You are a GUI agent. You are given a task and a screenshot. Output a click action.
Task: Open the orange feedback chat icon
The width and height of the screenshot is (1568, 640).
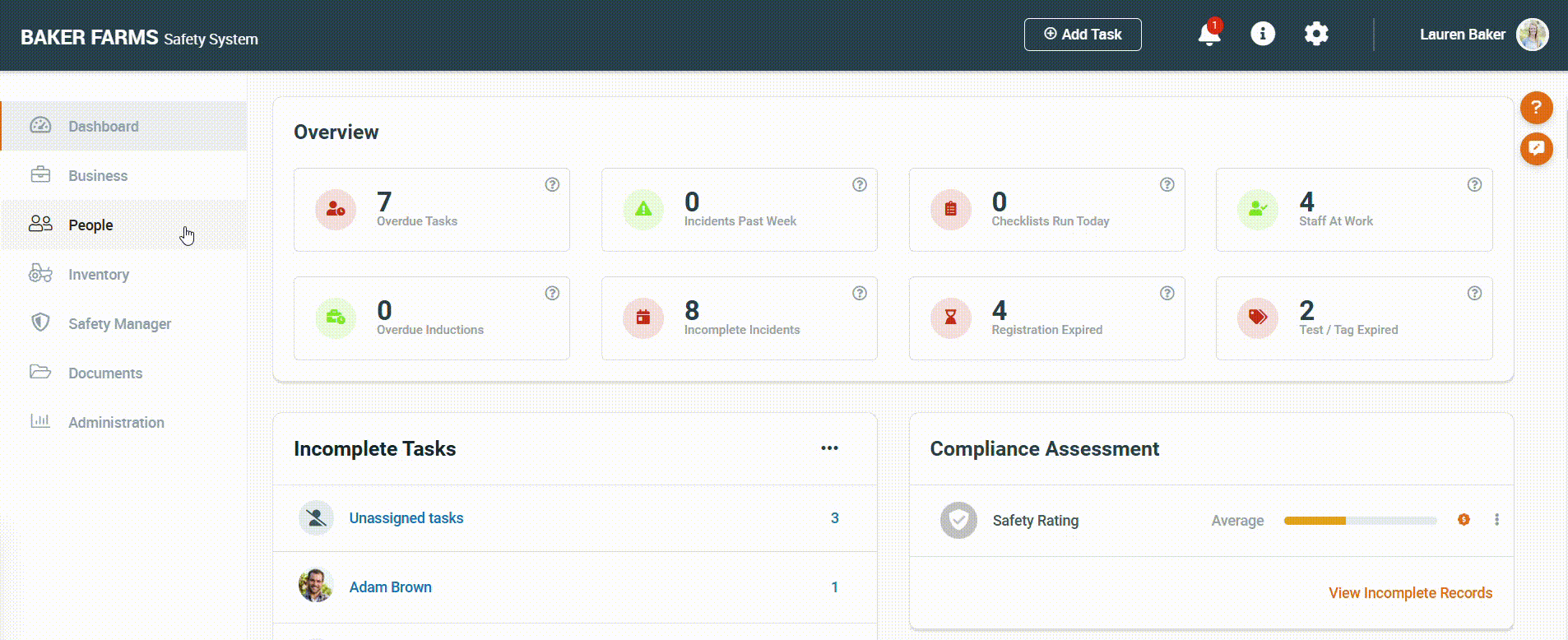[x=1535, y=149]
